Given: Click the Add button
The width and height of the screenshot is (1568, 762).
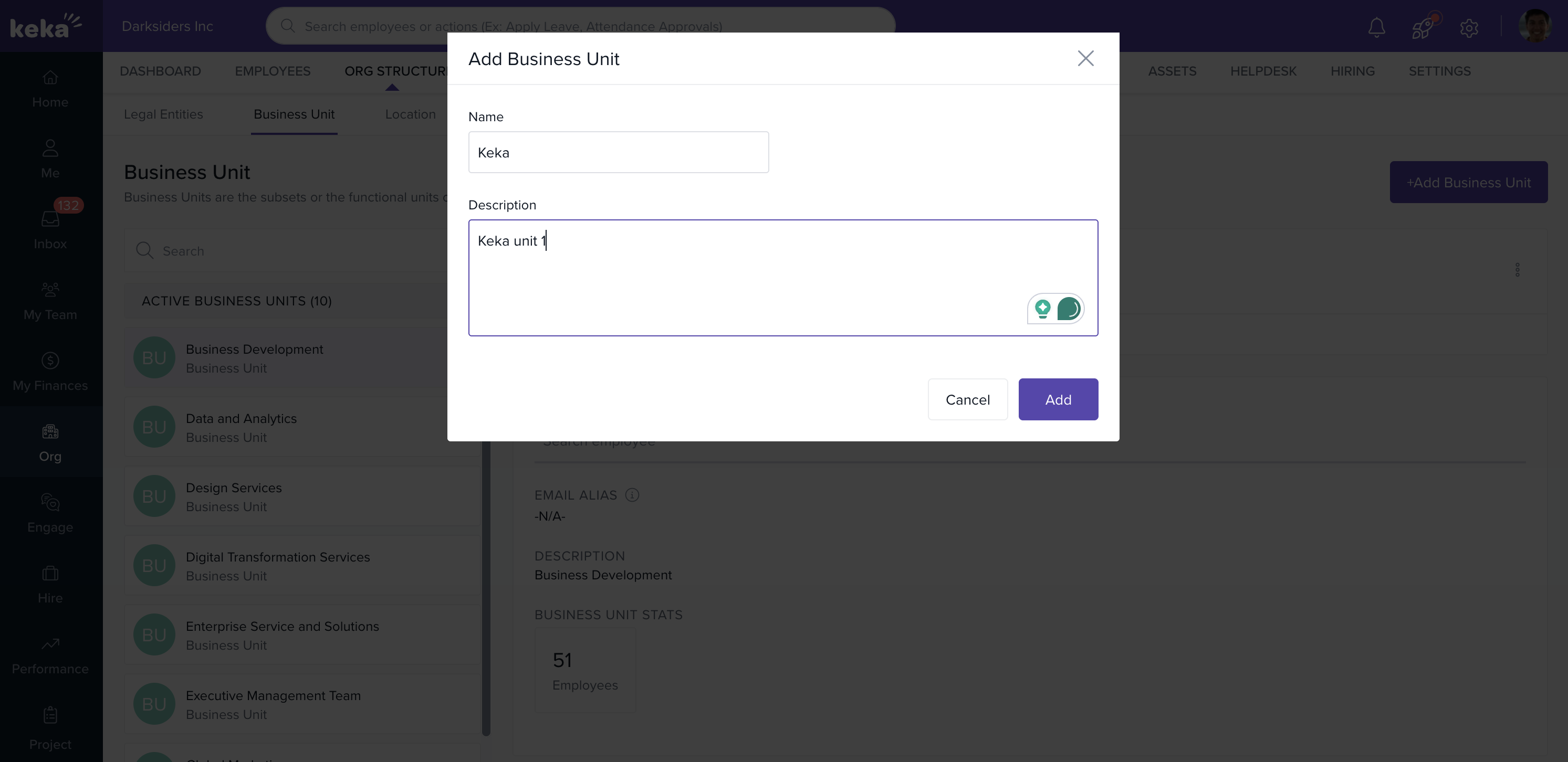Looking at the screenshot, I should 1058,399.
